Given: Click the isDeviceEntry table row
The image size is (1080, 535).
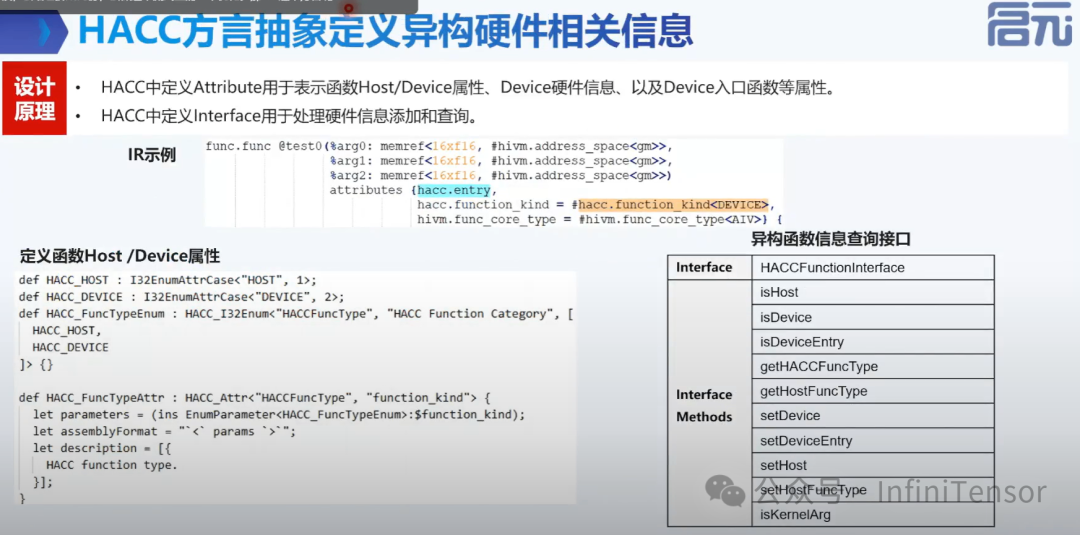Looking at the screenshot, I should 873,342.
